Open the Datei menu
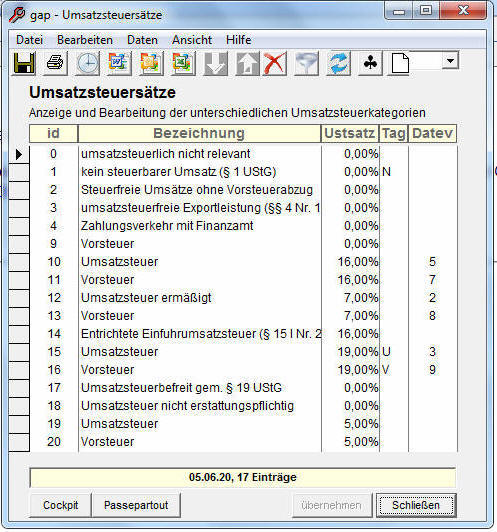The image size is (497, 532). click(x=30, y=40)
